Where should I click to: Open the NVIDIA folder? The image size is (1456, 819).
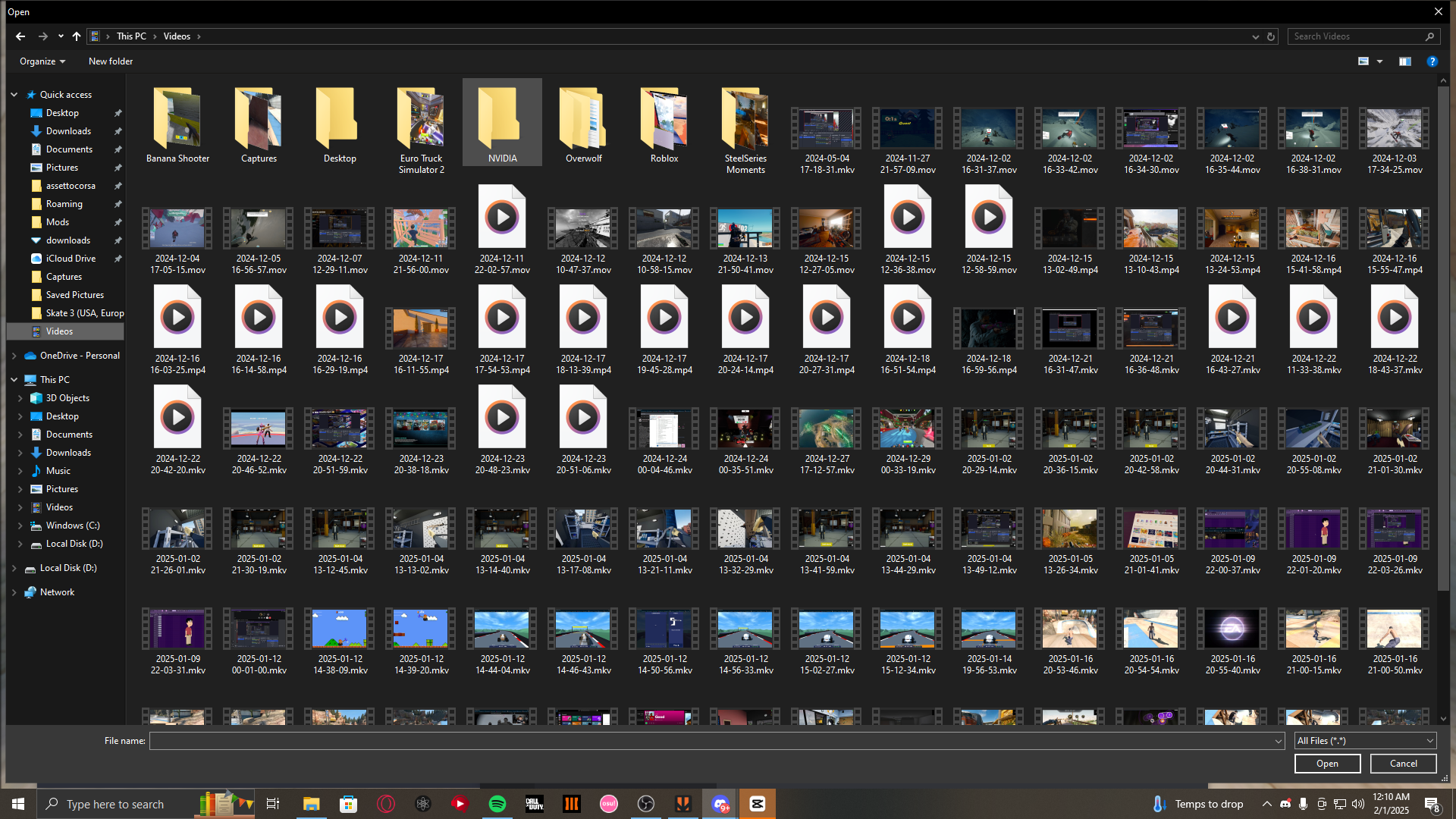click(502, 123)
